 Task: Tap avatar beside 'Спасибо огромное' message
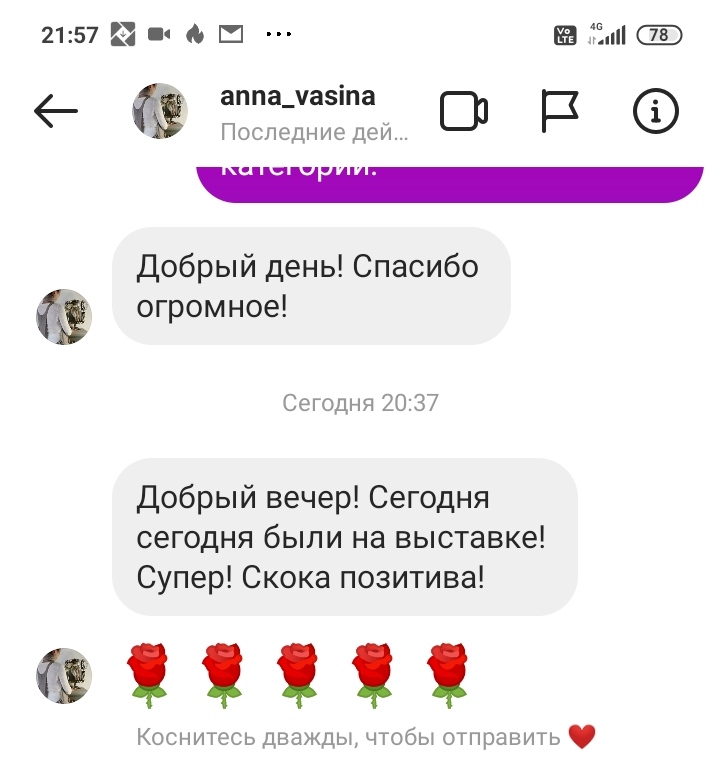click(64, 317)
